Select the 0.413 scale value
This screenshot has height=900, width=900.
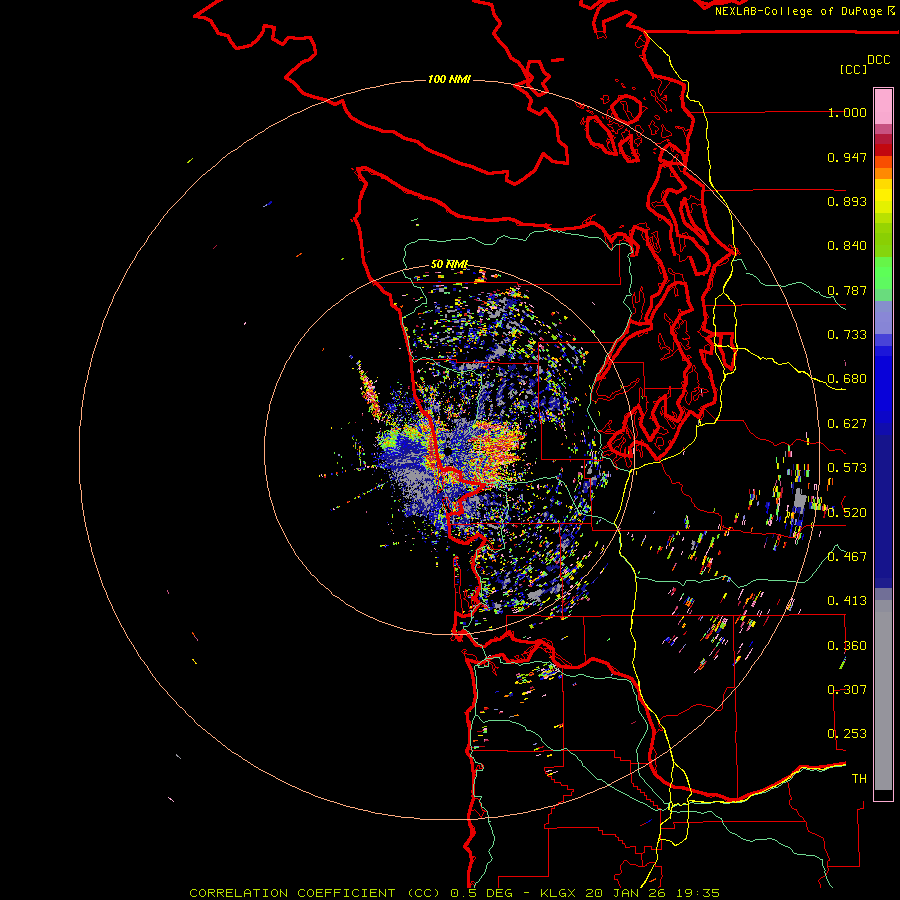[847, 601]
